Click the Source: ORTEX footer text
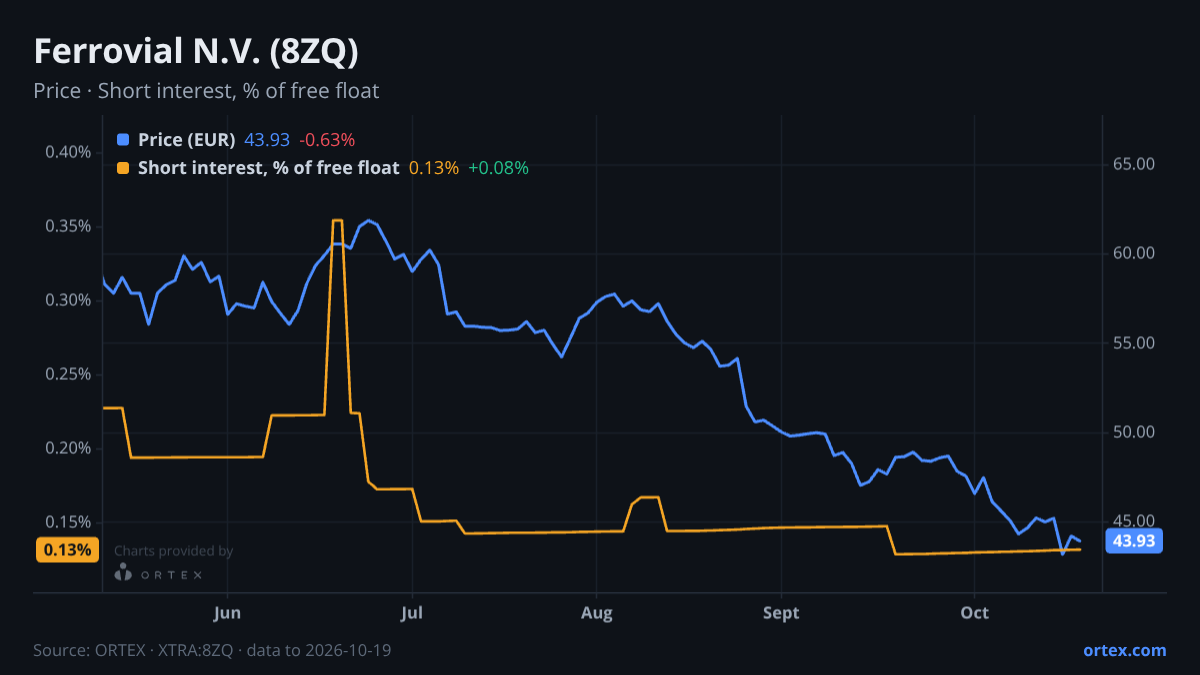The height and width of the screenshot is (675, 1200). (212, 650)
